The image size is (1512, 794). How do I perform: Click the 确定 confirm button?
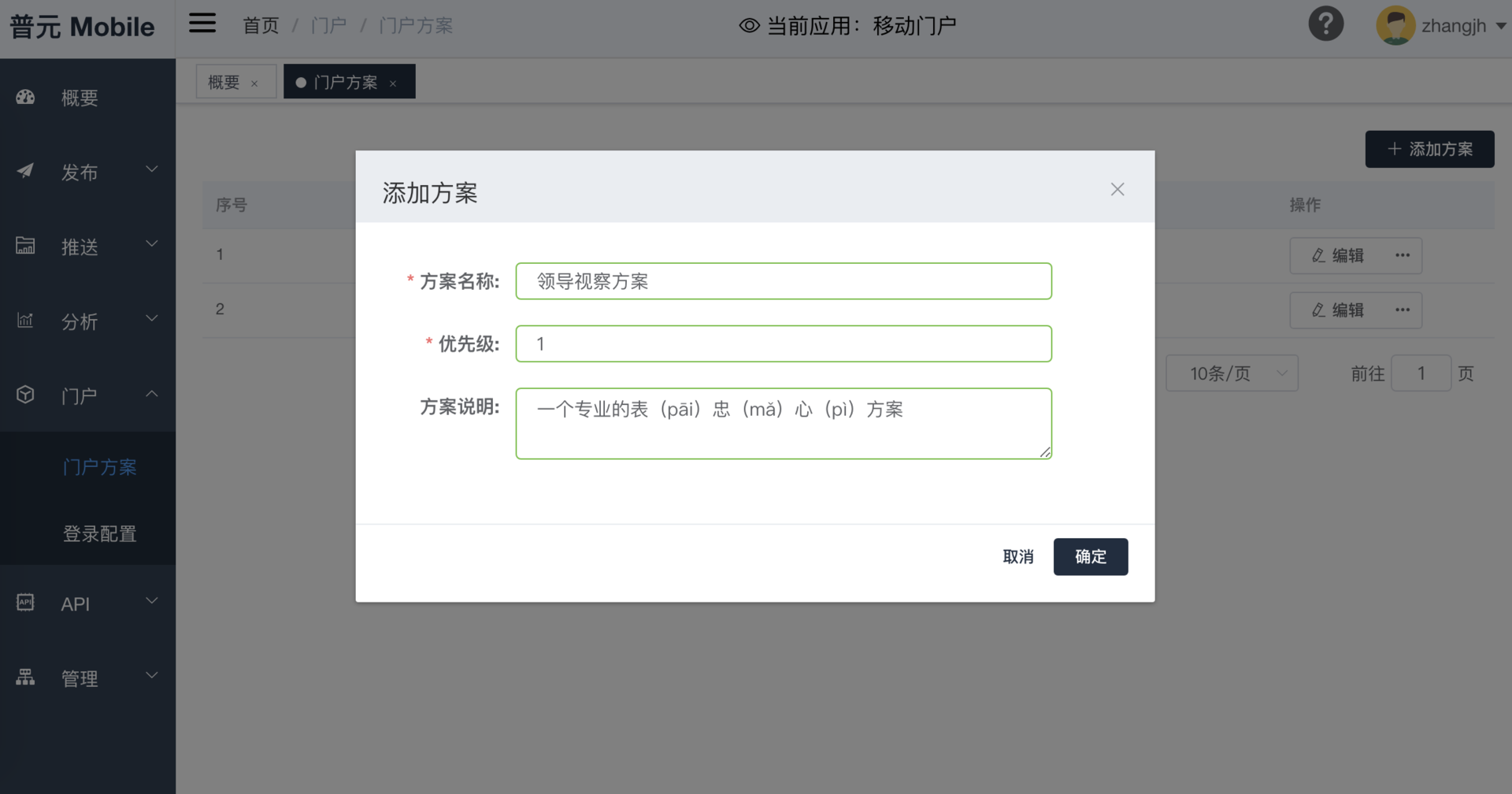(1090, 557)
